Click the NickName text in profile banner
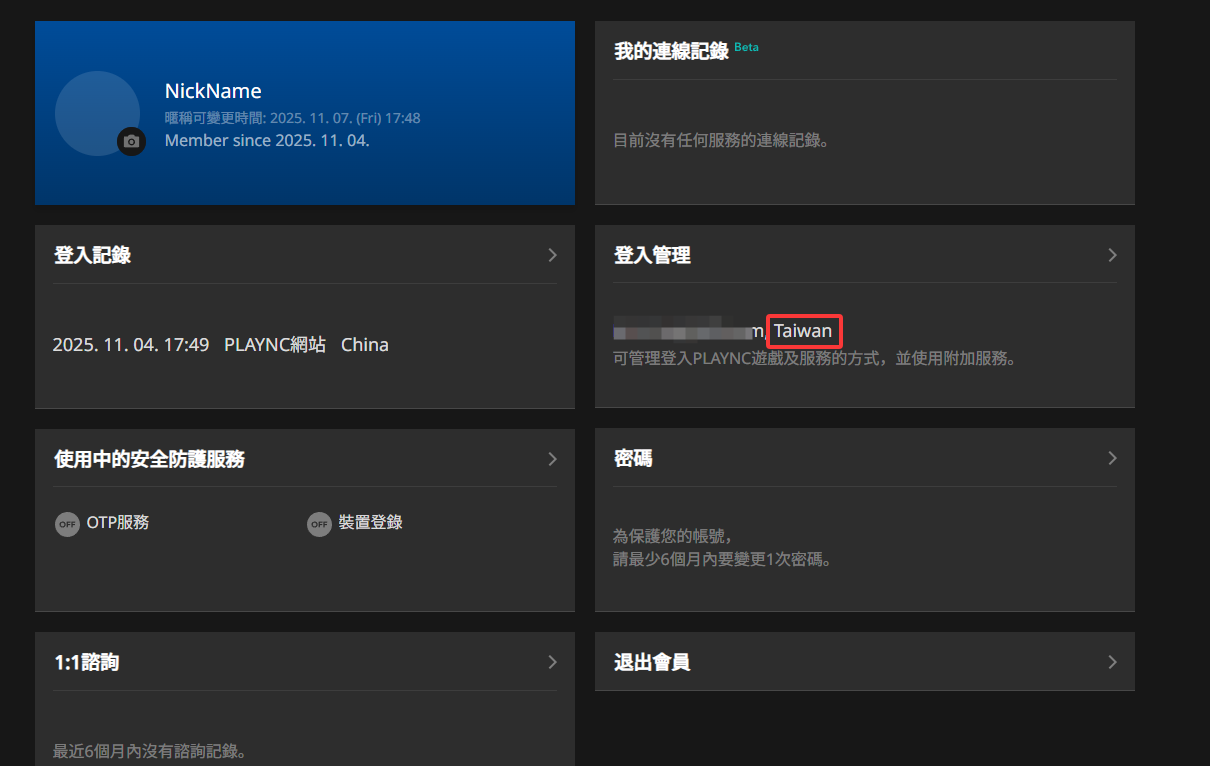 coord(213,91)
